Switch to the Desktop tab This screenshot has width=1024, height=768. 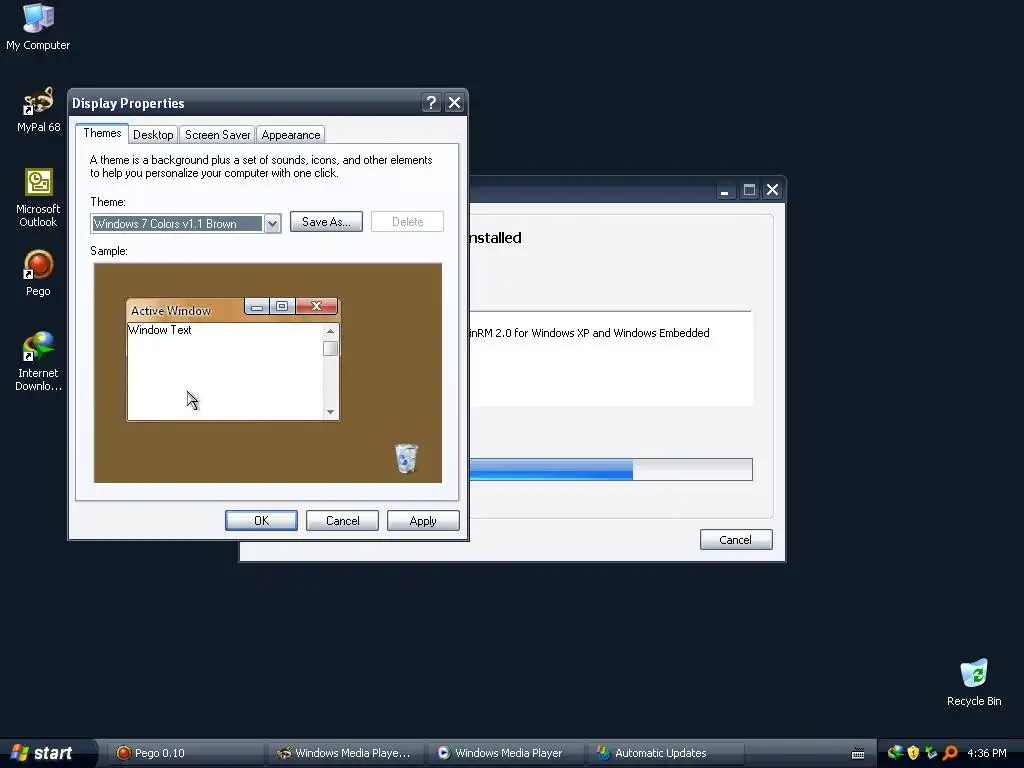pos(153,135)
